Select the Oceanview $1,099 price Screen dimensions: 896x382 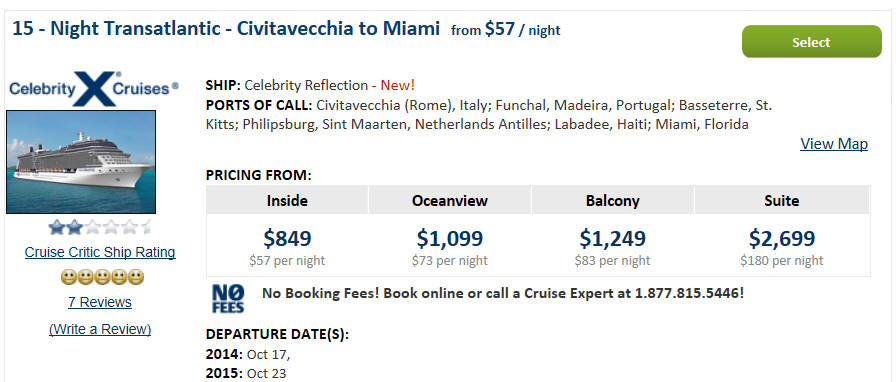pos(450,238)
